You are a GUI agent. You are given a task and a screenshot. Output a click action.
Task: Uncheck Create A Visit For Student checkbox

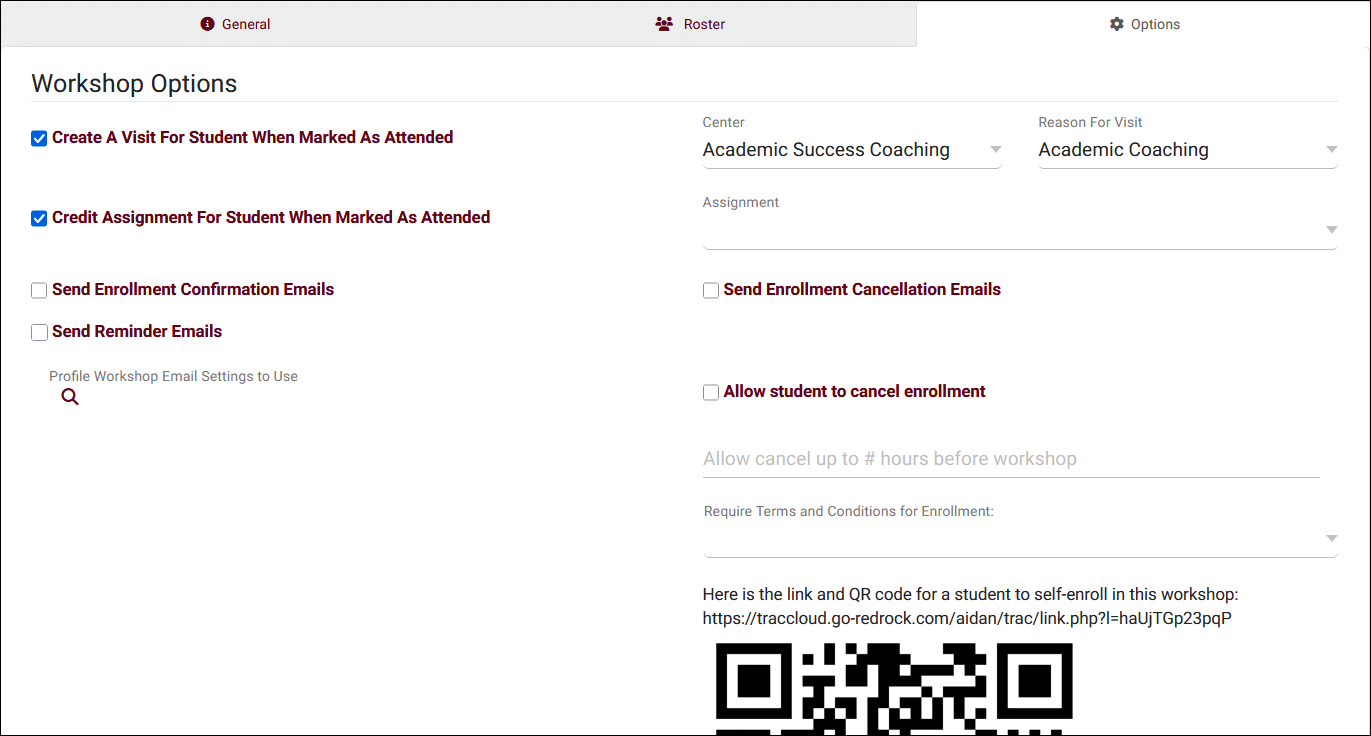pyautogui.click(x=39, y=139)
